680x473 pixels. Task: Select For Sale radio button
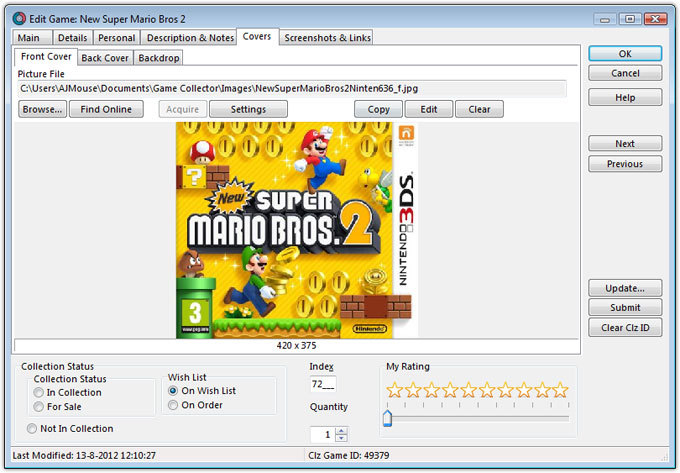(x=39, y=407)
